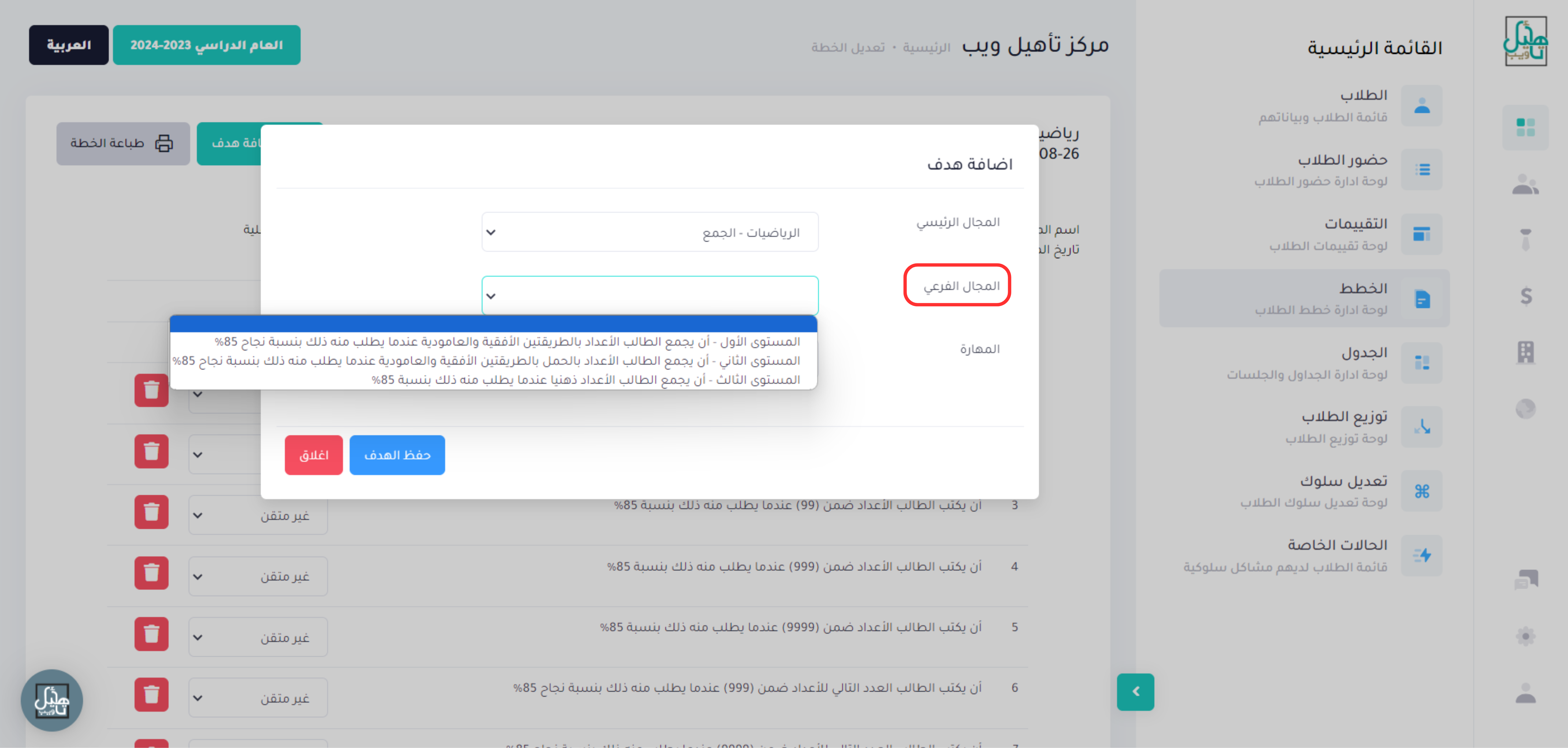Click the توزيع الطلاب arrow icon

point(1421,427)
